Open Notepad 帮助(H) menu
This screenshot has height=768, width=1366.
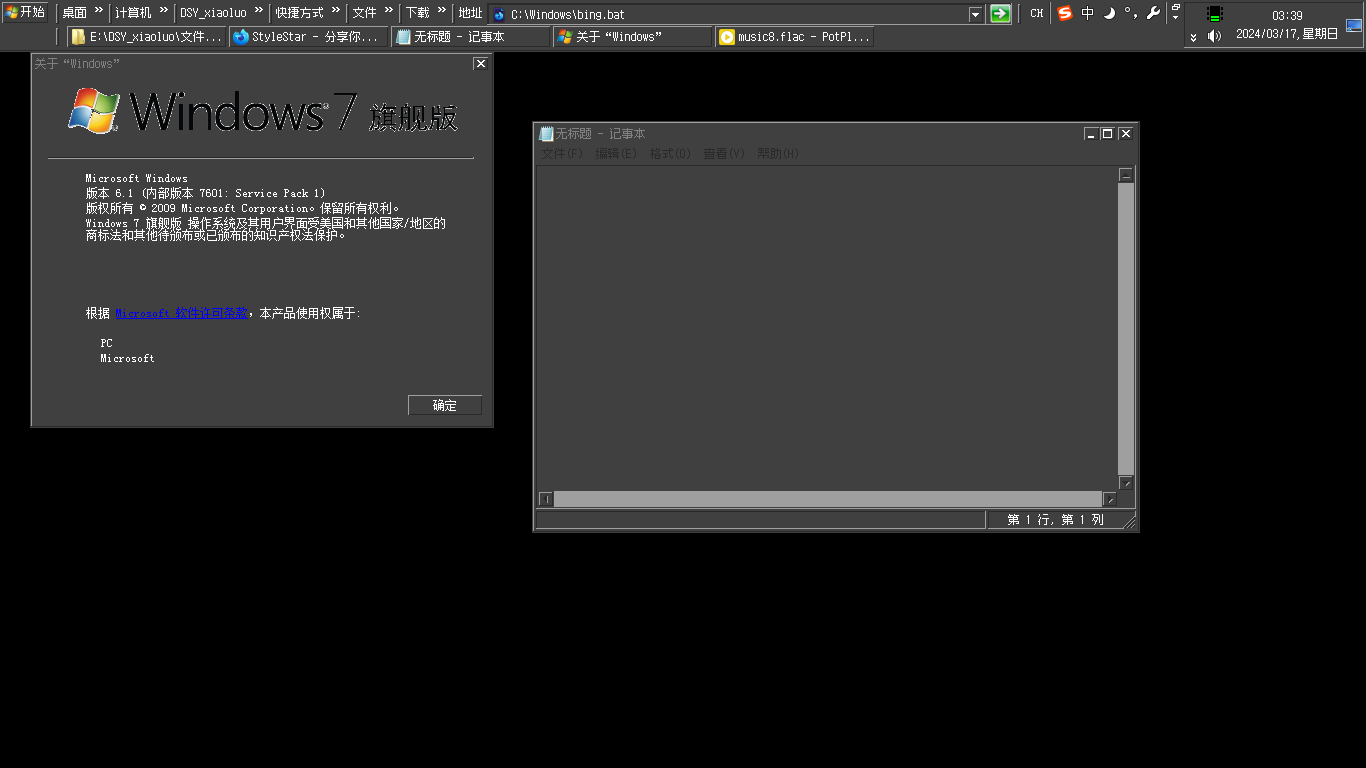(x=777, y=154)
